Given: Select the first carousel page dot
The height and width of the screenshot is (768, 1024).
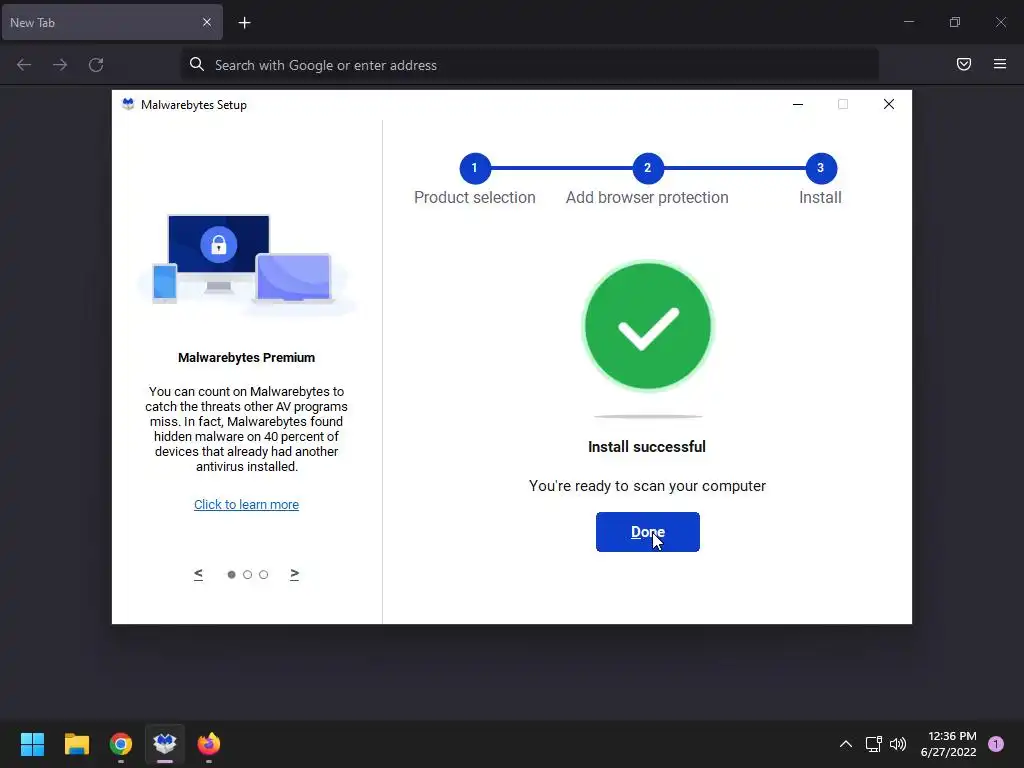Looking at the screenshot, I should pos(231,575).
